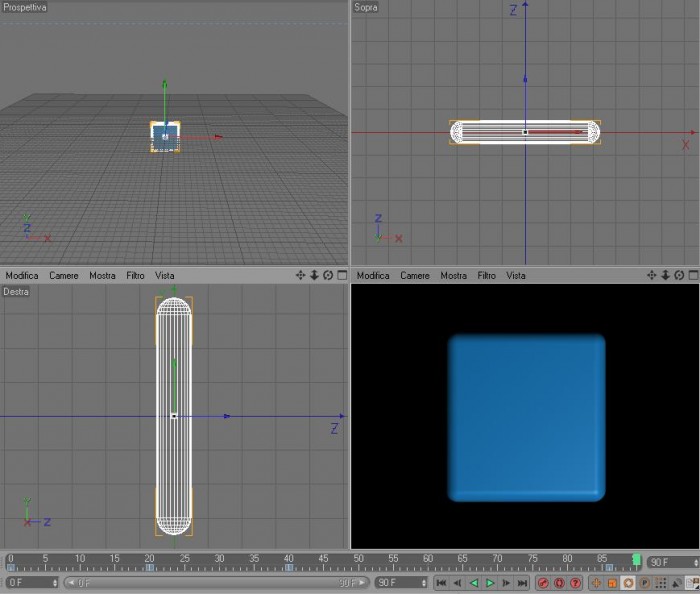Click the move-camera icon in the render viewport
This screenshot has width=700, height=594.
pos(652,275)
